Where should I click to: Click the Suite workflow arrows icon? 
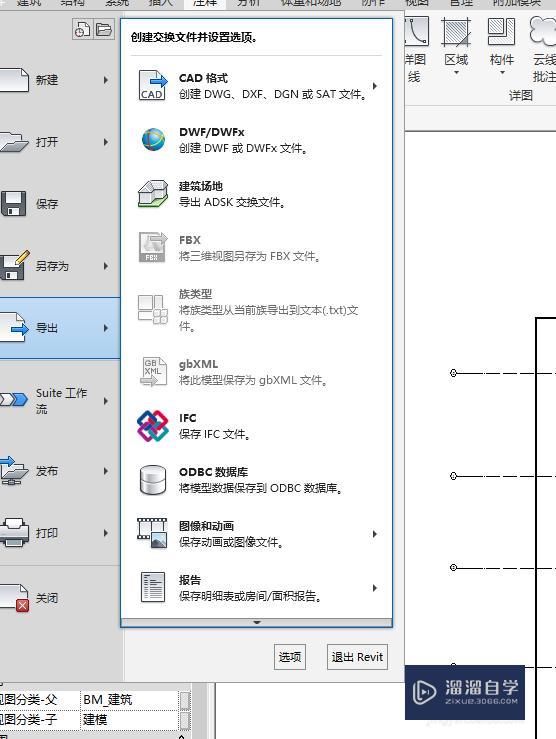tap(14, 400)
